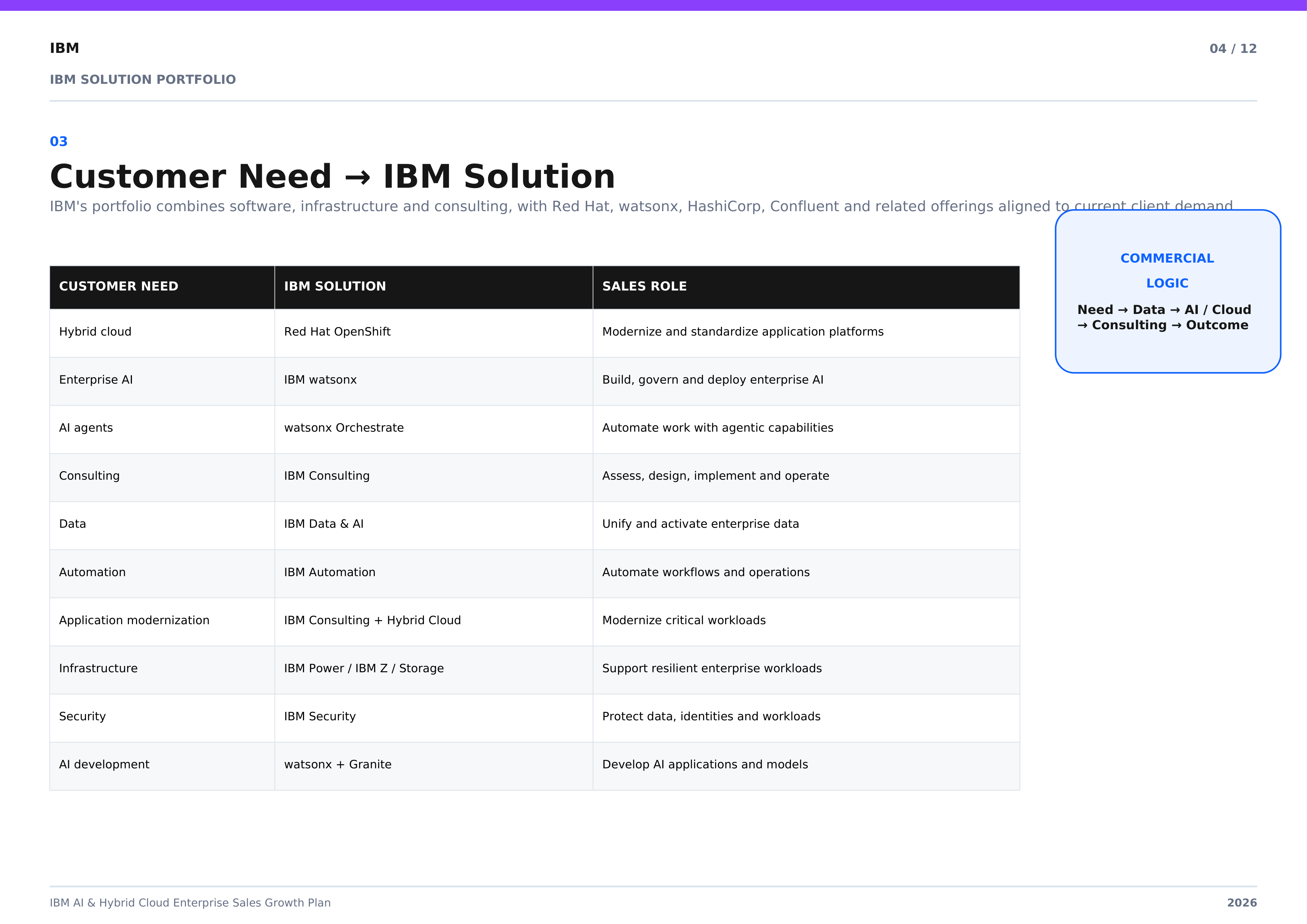Click the subtitle starting "IBM's portfolio combines software"

click(x=641, y=206)
